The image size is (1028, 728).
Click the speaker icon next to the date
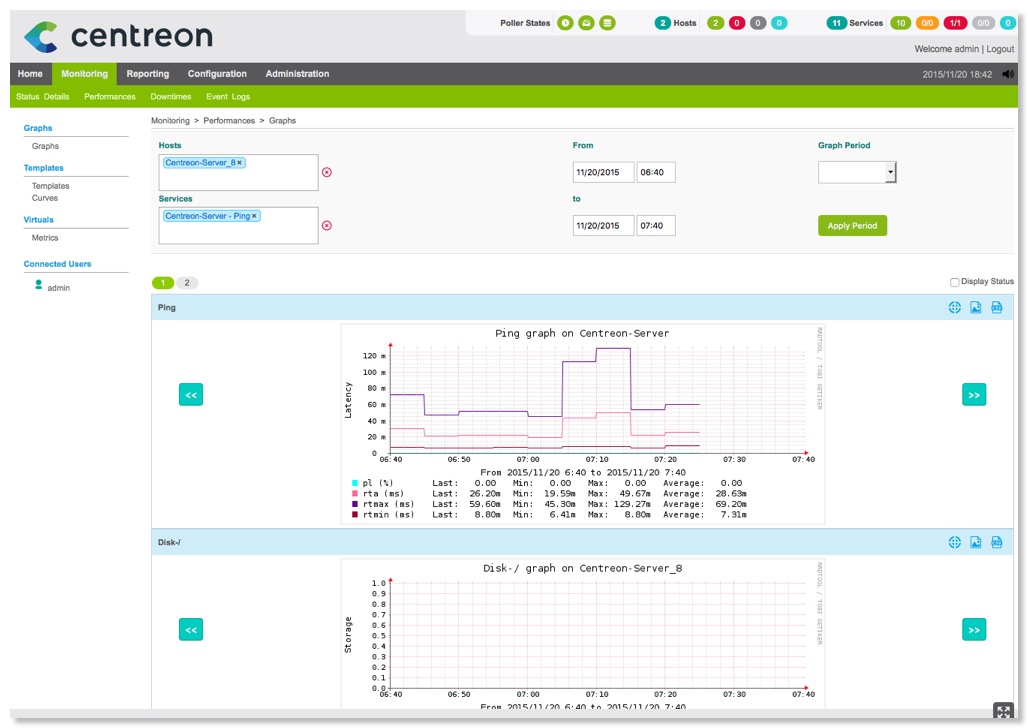coord(1009,72)
